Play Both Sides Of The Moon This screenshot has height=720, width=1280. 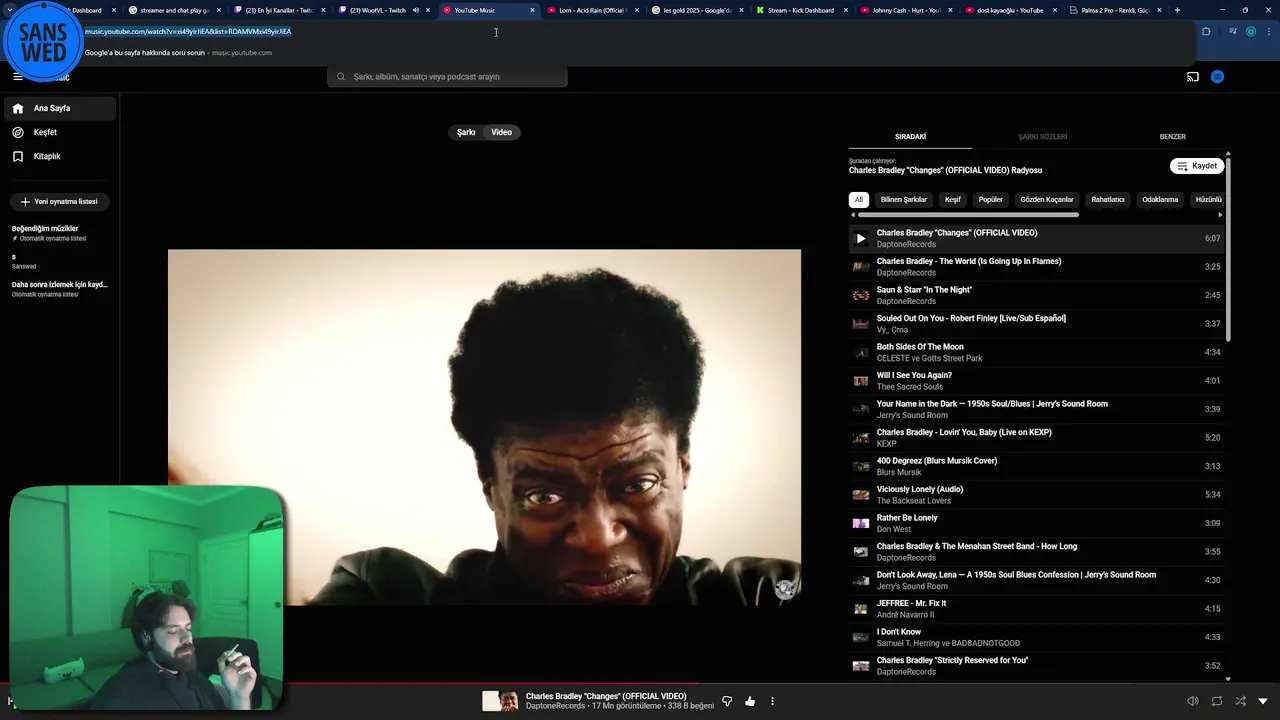click(x=1036, y=352)
